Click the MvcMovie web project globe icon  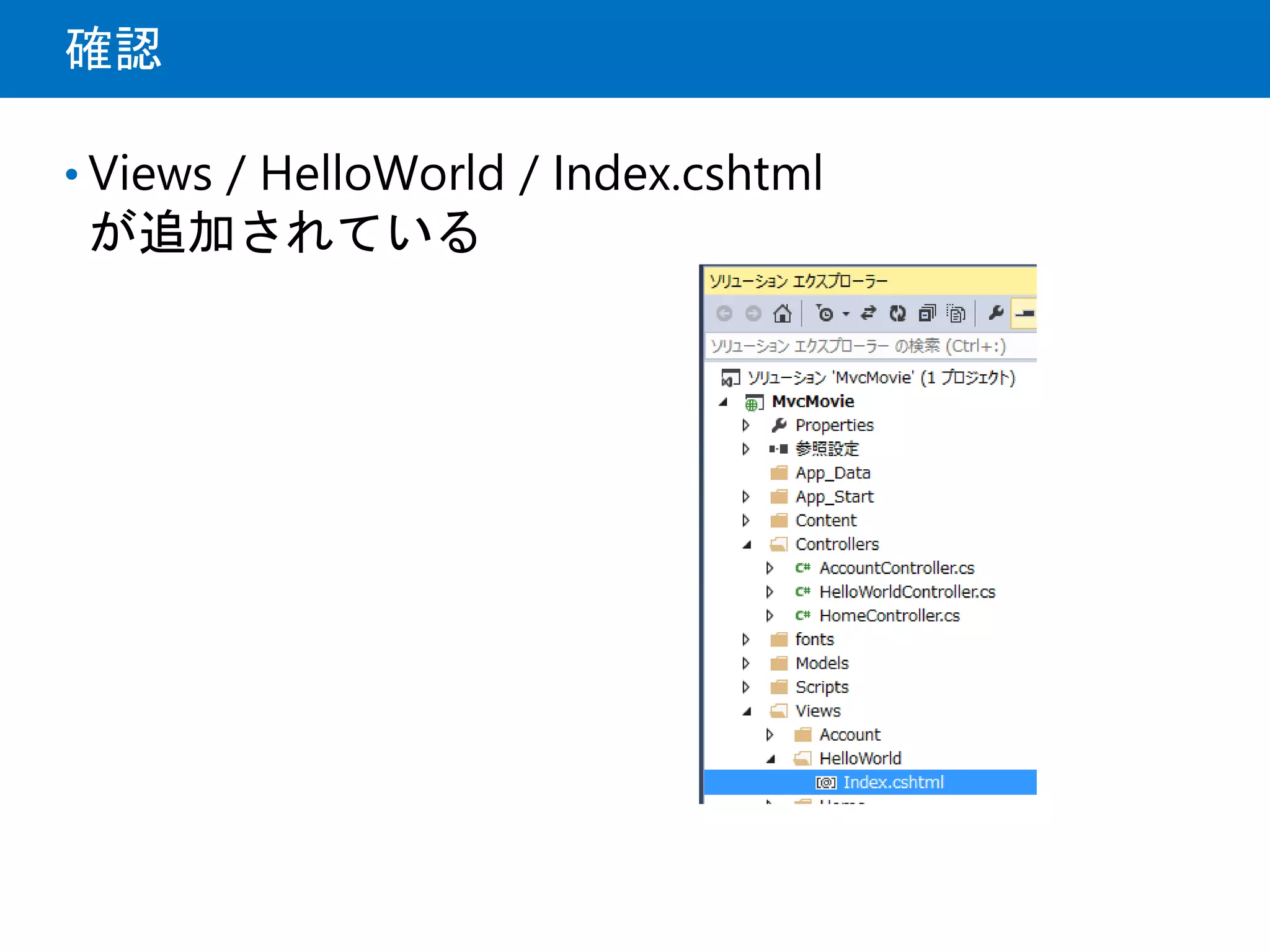pyautogui.click(x=754, y=403)
